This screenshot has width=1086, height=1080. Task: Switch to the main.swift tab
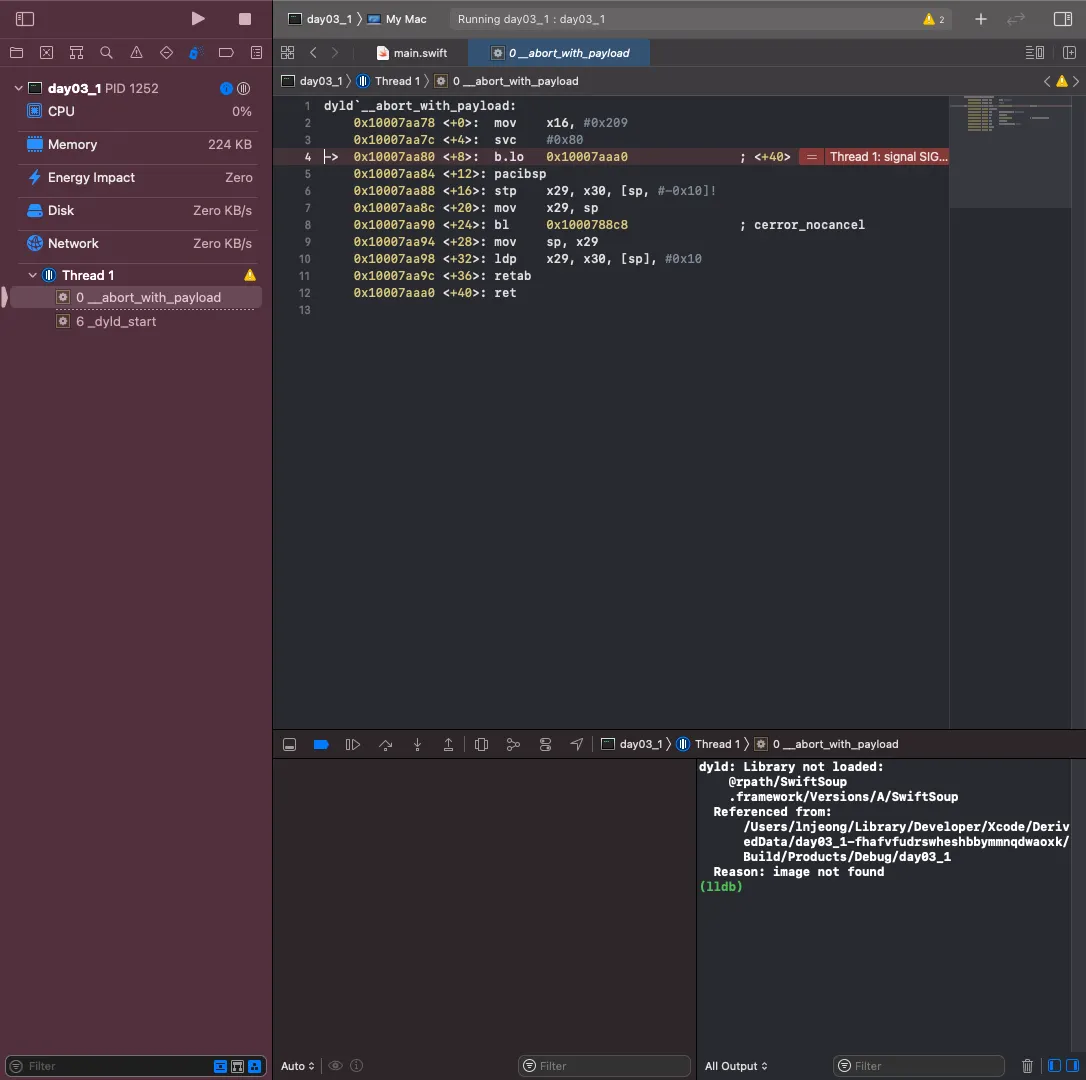pos(411,53)
